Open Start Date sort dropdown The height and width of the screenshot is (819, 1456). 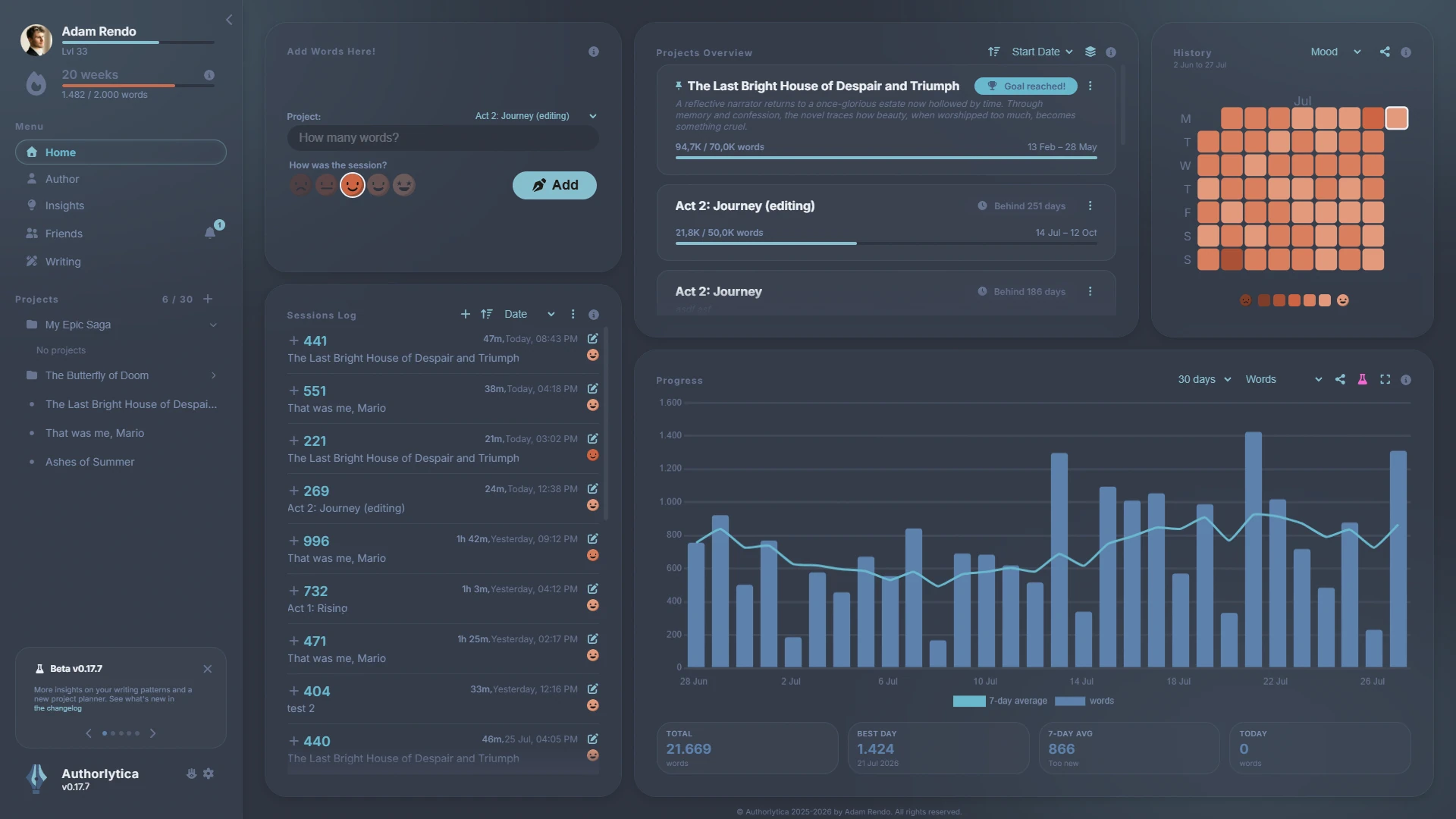(1043, 52)
